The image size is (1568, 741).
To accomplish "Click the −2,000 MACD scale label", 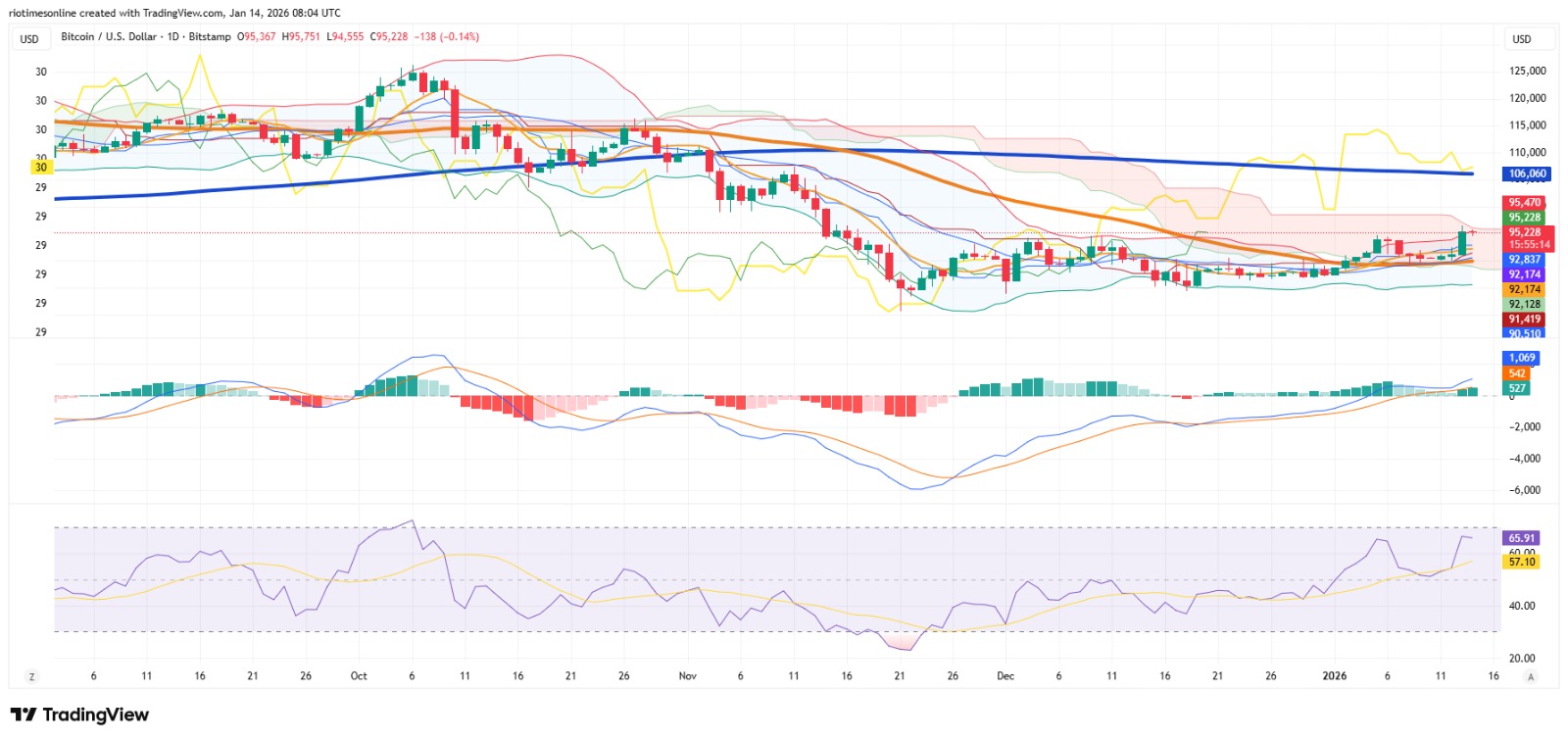I will click(x=1525, y=426).
